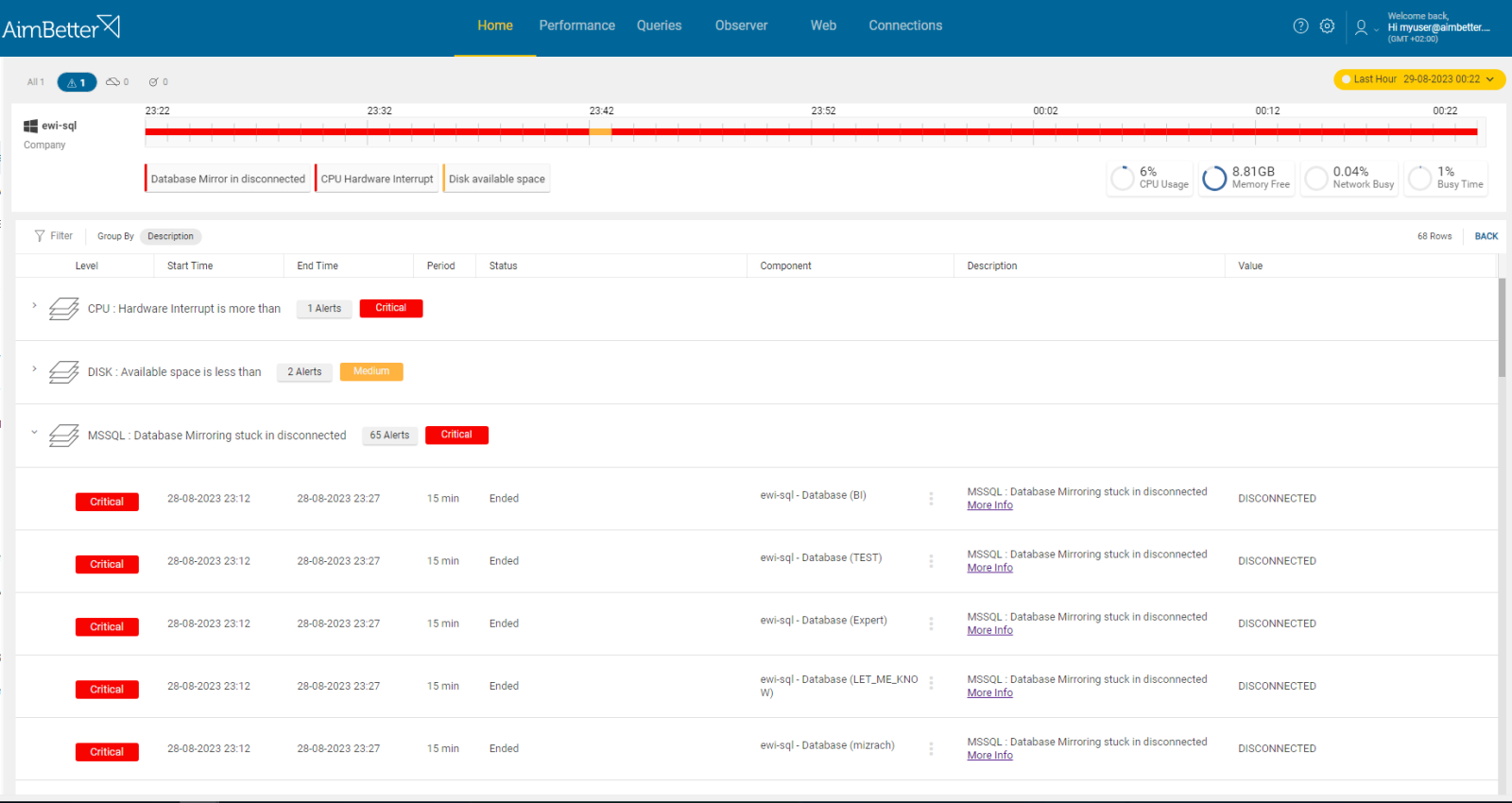Expand the DISK Available space alert group
The image size is (1512, 803).
point(34,369)
